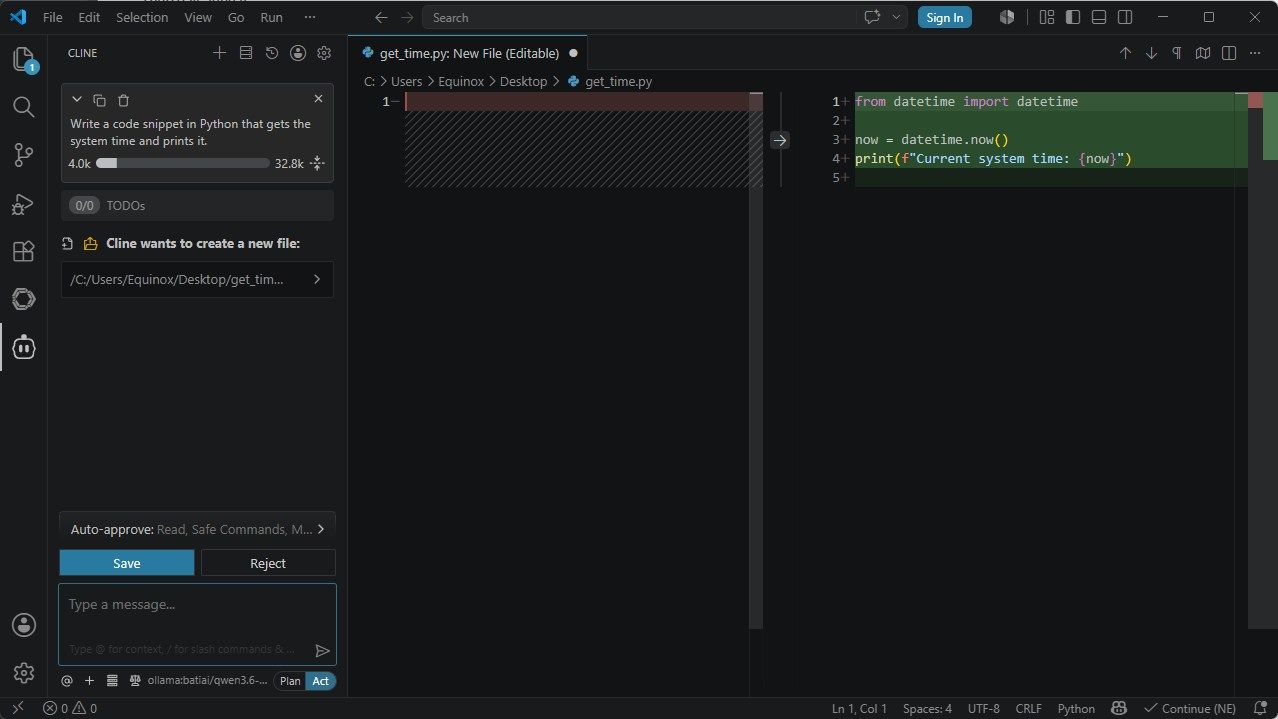Image resolution: width=1278 pixels, height=719 pixels.
Task: Start a new Cline task with plus icon
Action: [220, 53]
